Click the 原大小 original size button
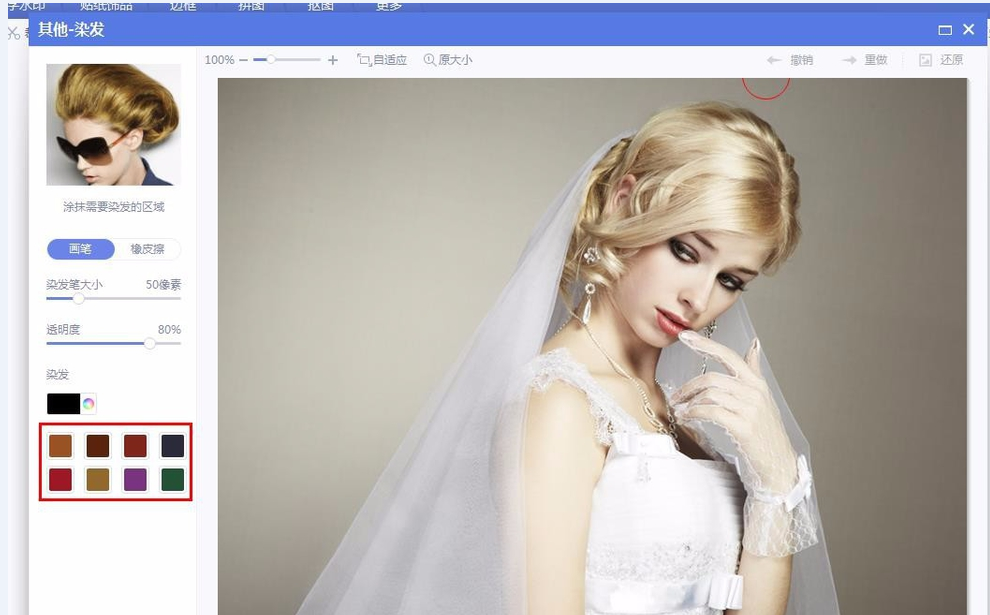The image size is (990, 615). [x=448, y=60]
